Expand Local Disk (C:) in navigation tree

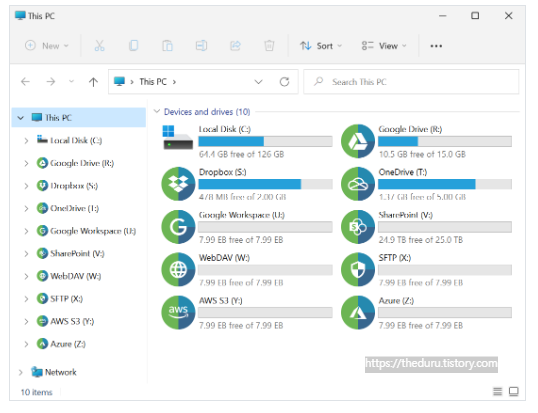coord(26,140)
